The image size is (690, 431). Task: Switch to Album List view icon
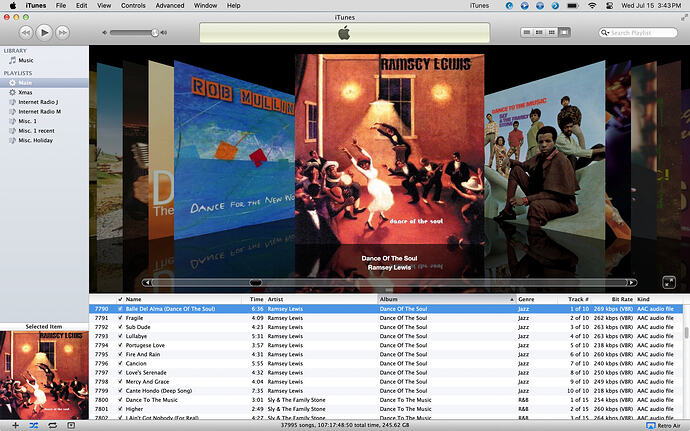[x=539, y=32]
